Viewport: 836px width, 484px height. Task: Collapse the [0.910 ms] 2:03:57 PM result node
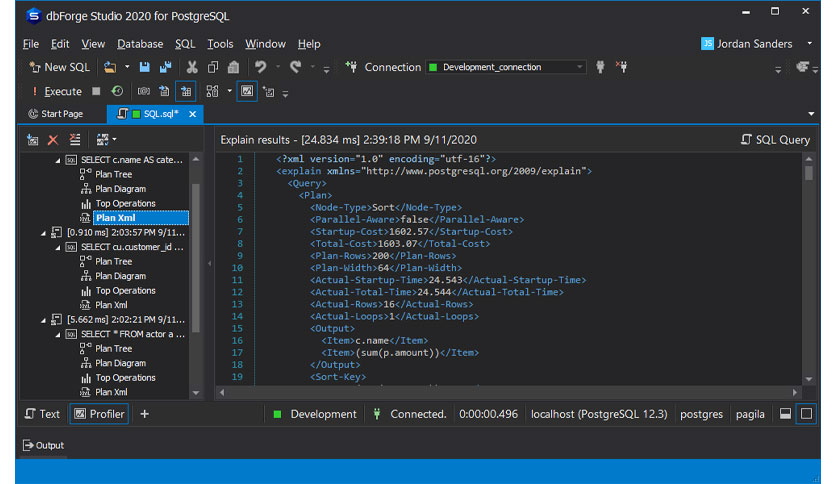coord(44,233)
